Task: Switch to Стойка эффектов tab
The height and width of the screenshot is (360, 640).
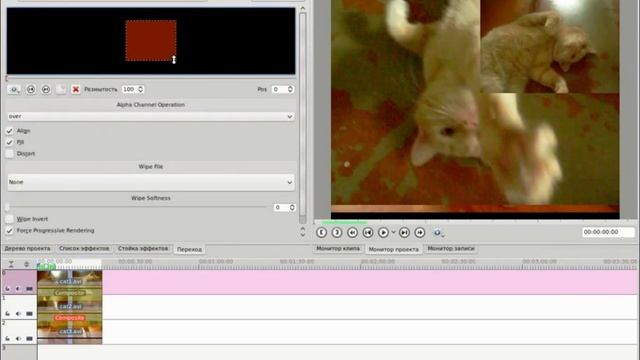Action: click(143, 249)
